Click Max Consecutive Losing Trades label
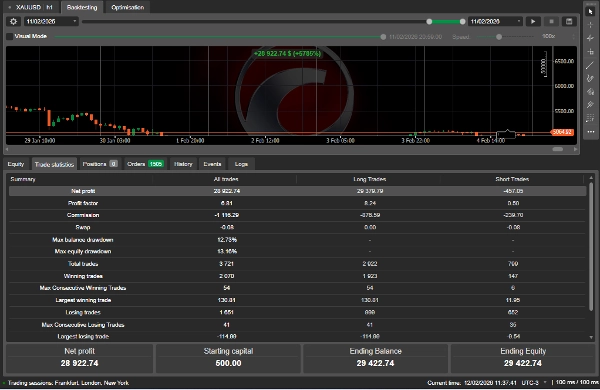This screenshot has height=390, width=600. [83, 325]
